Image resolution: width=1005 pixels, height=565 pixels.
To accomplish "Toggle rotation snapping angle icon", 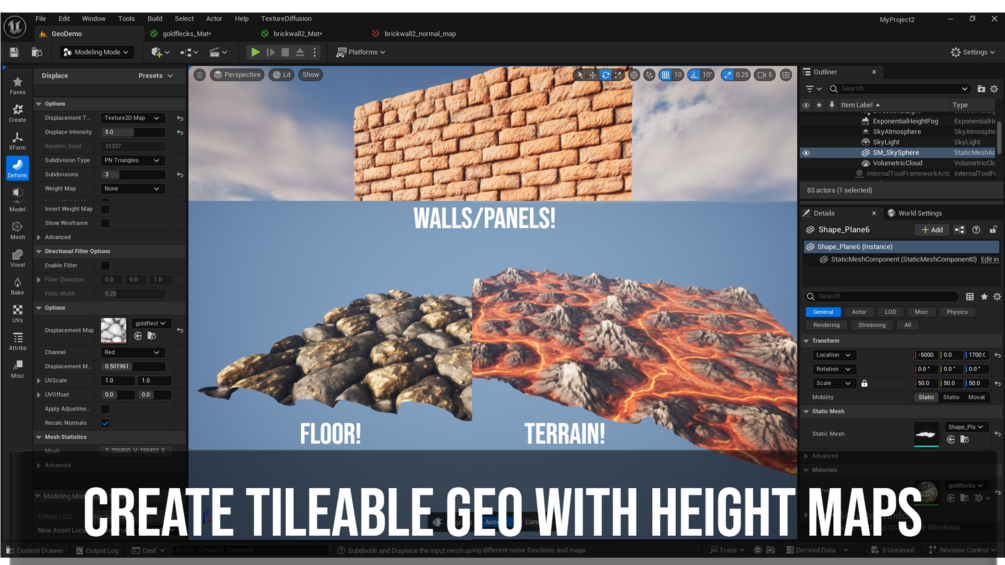I will click(695, 75).
